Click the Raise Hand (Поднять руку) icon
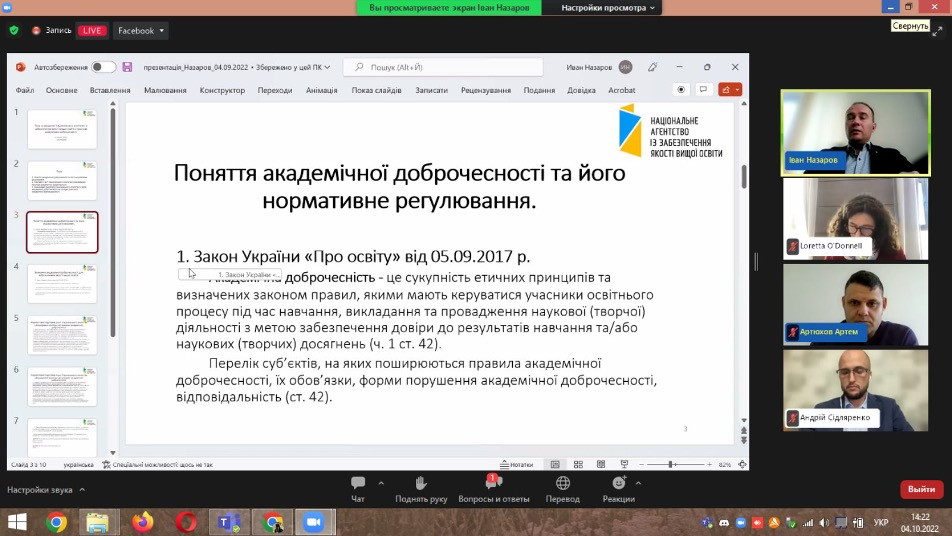952x536 pixels. point(421,483)
